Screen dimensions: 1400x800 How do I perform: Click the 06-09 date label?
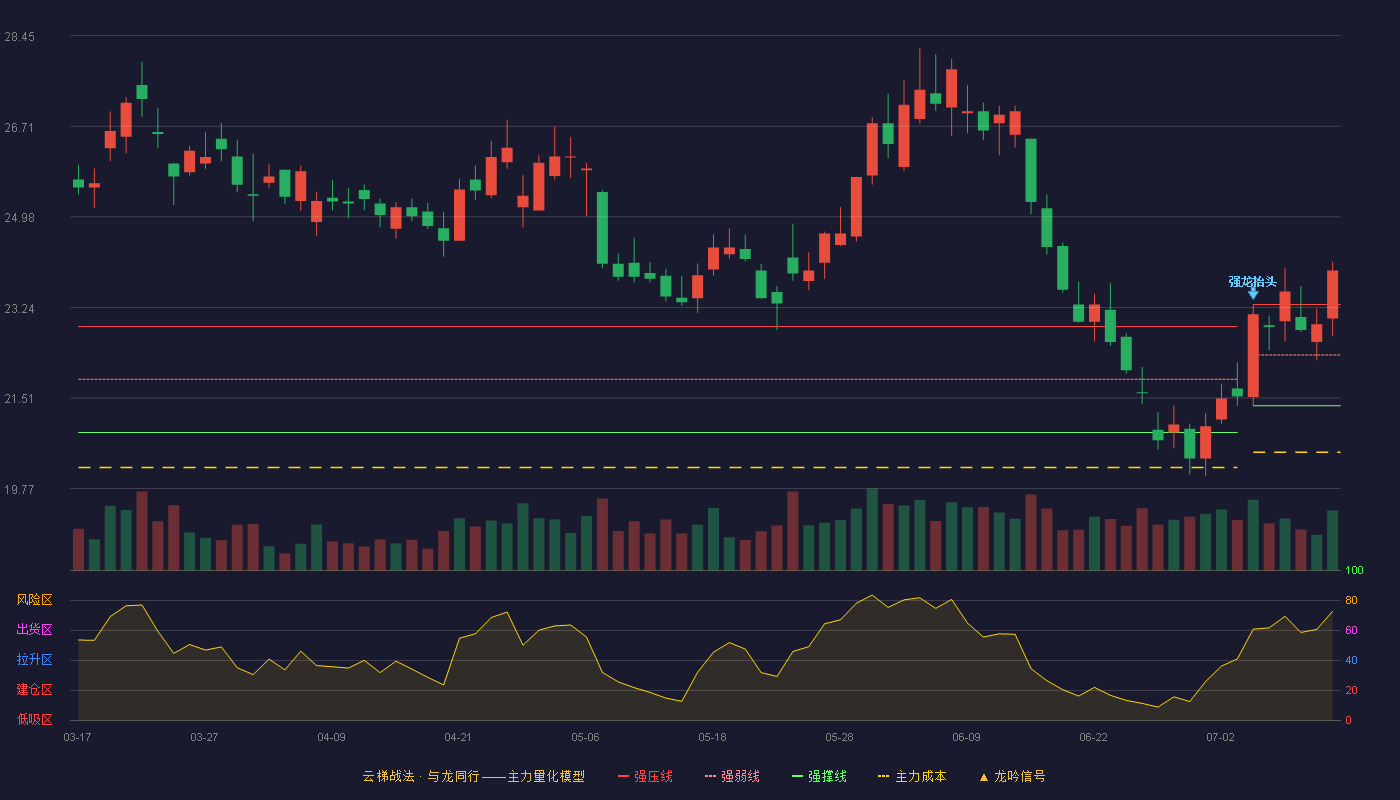967,737
